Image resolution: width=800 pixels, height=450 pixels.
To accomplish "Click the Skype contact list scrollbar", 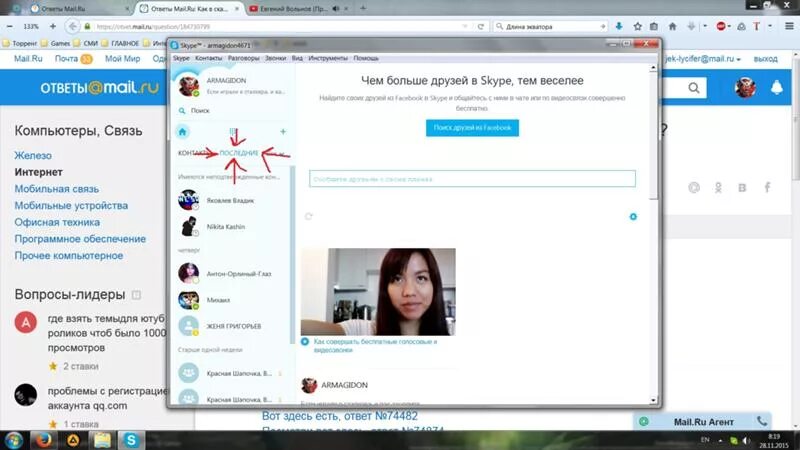I will tap(292, 255).
